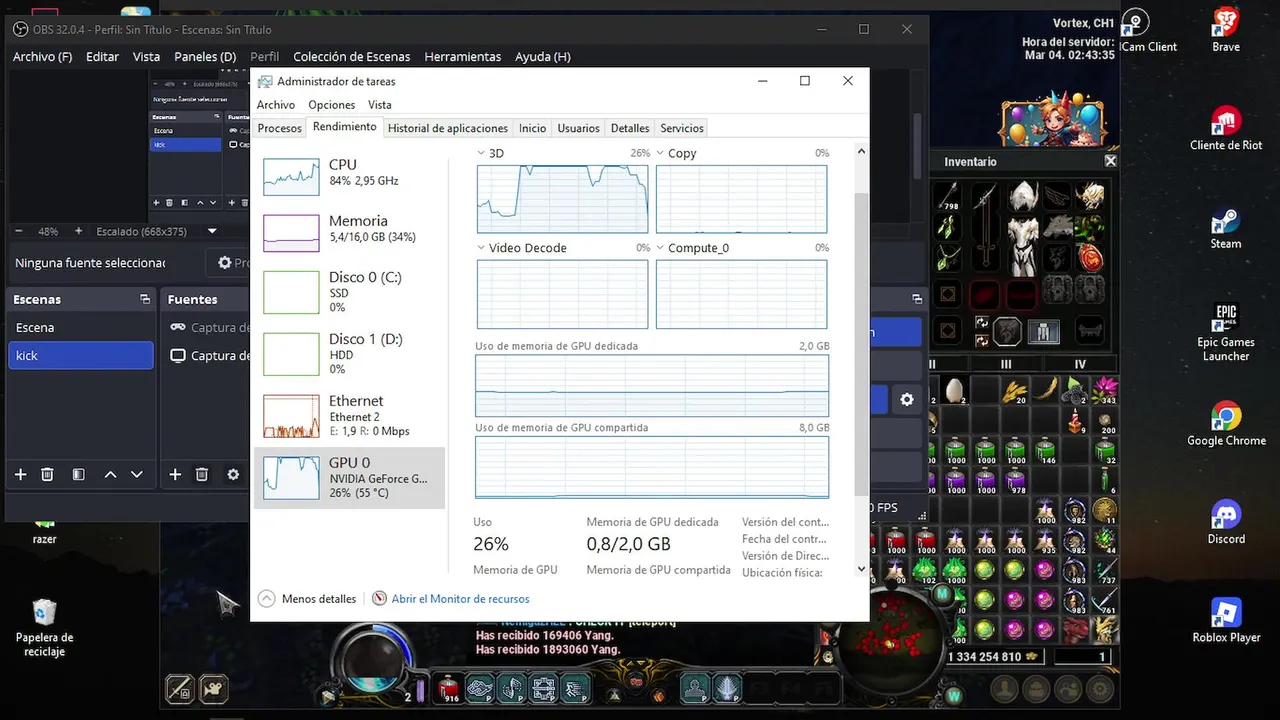Open Discord desktop shortcut
1280x720 pixels.
(1226, 523)
